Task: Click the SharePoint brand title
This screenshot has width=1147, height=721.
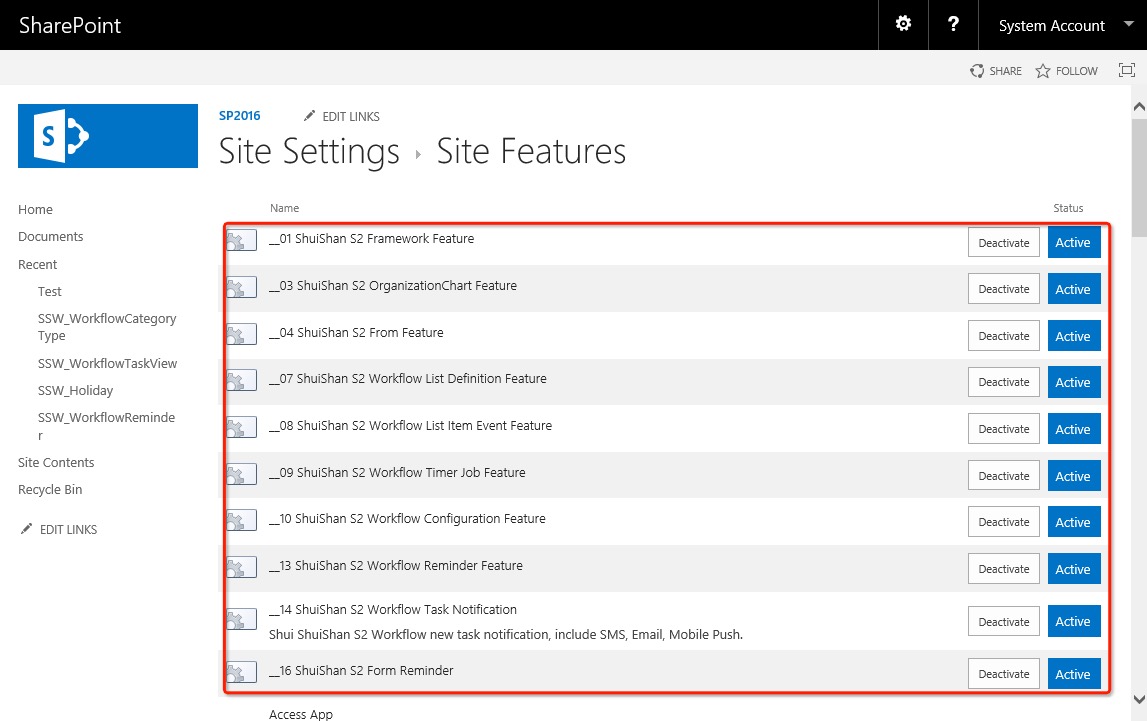Action: [x=70, y=25]
